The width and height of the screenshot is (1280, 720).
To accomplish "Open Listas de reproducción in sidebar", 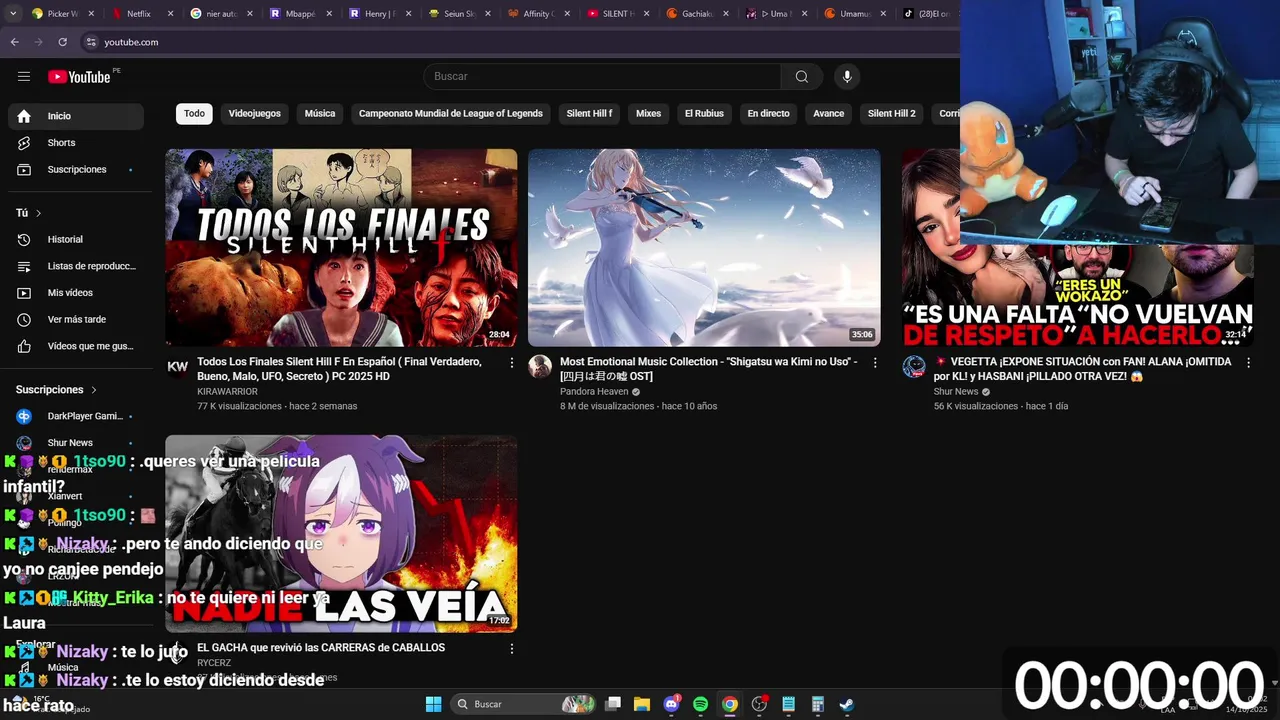I will [x=76, y=266].
